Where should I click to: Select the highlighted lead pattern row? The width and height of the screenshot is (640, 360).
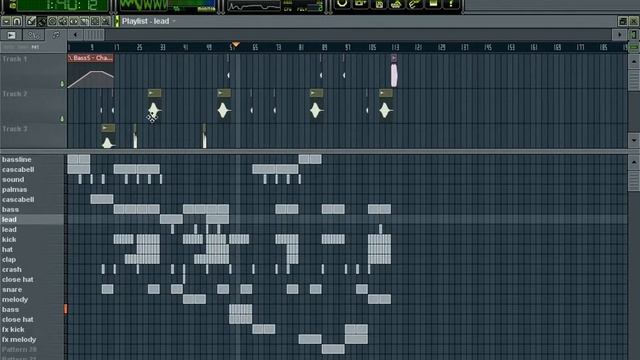pyautogui.click(x=32, y=220)
